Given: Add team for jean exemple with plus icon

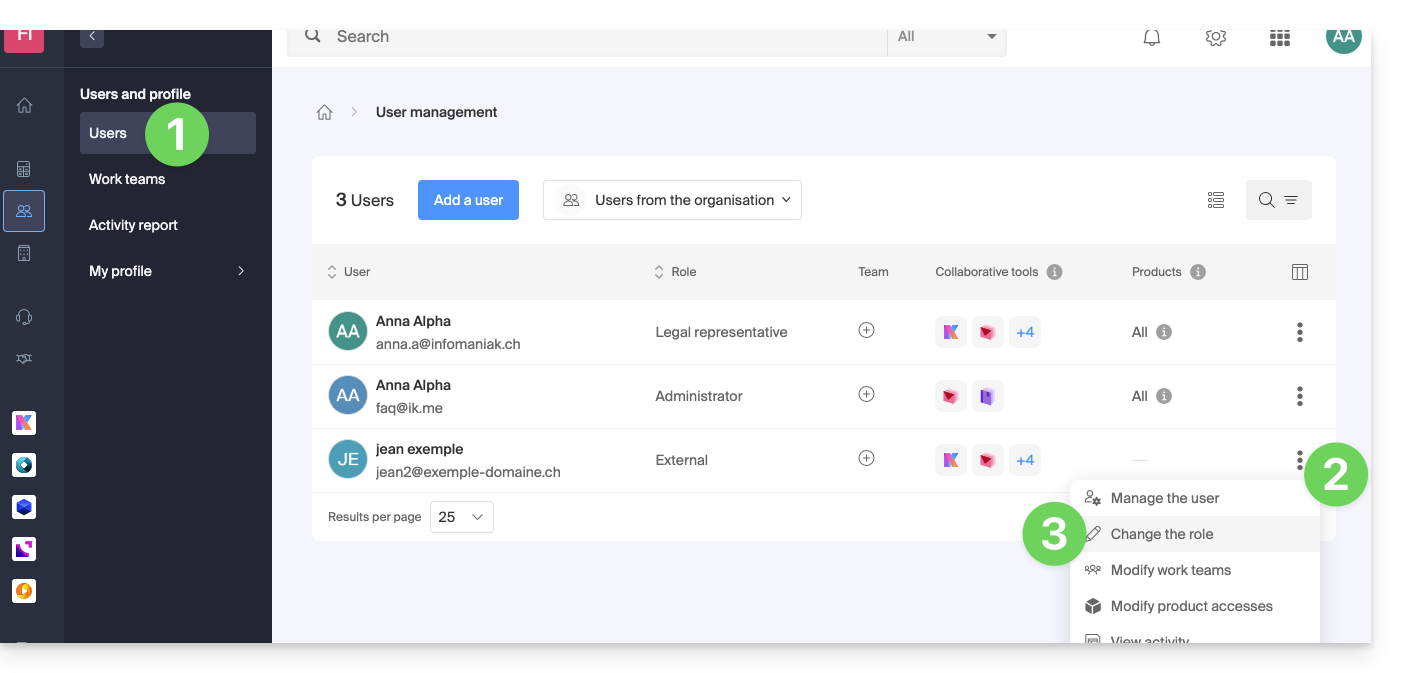Looking at the screenshot, I should [867, 458].
